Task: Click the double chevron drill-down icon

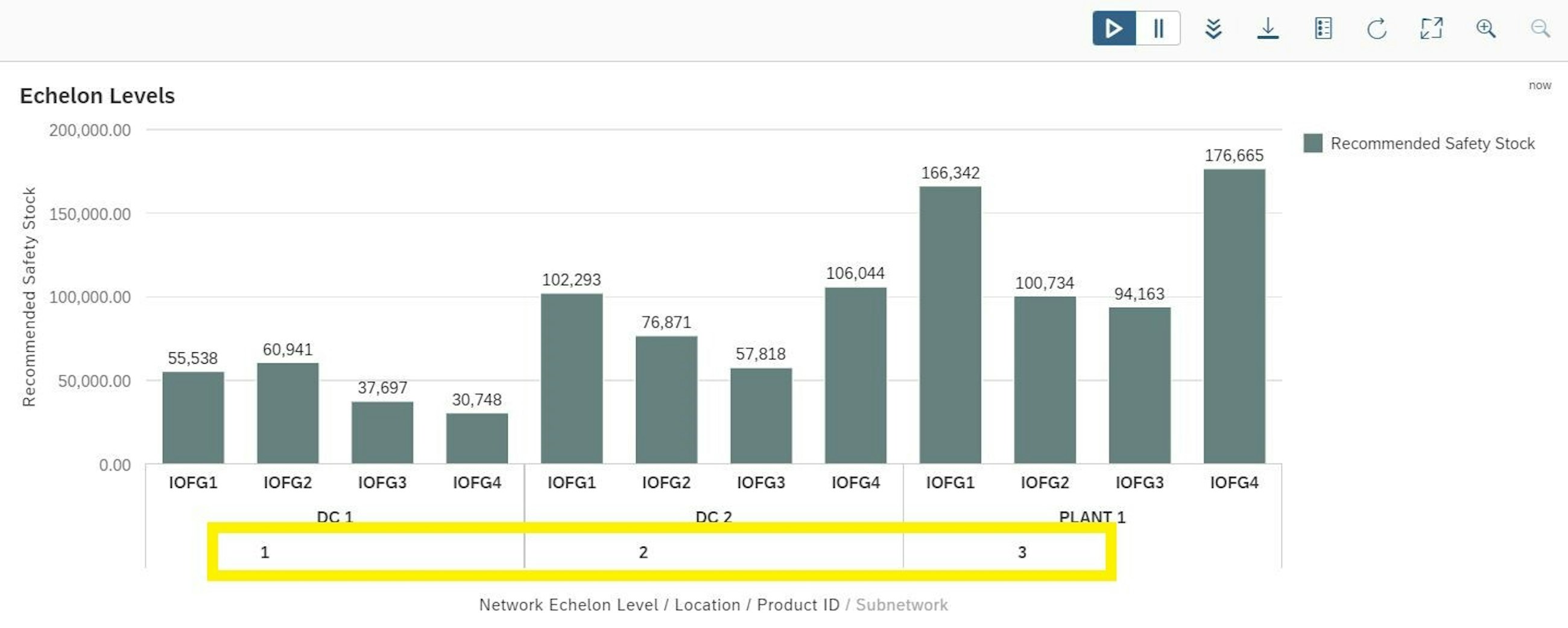Action: click(1213, 28)
